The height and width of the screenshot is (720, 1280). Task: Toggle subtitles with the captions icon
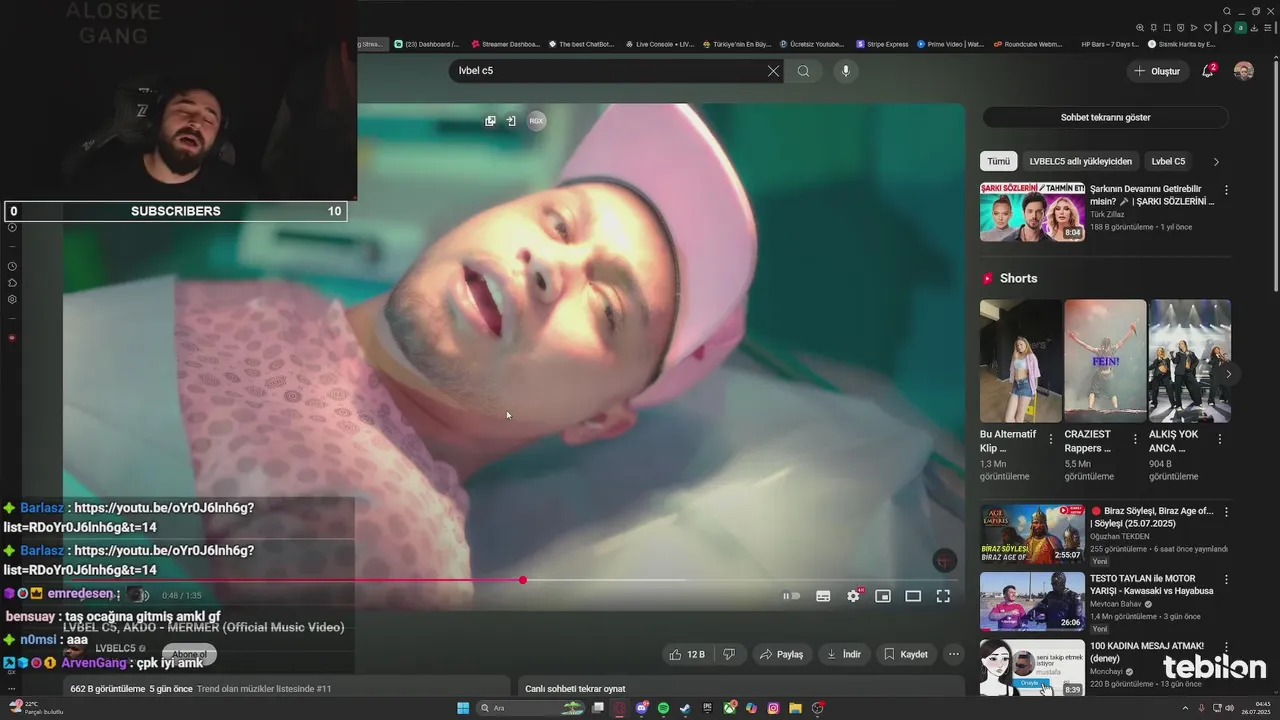tap(823, 596)
